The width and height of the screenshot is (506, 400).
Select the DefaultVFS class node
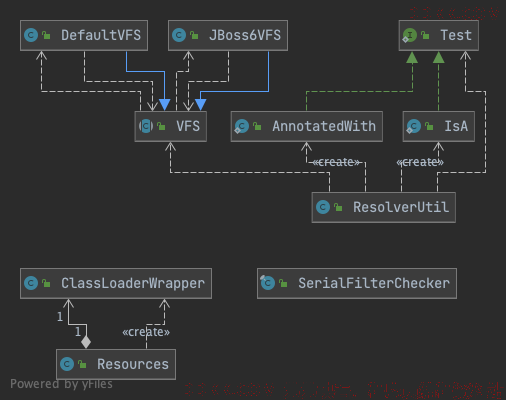[x=84, y=36]
